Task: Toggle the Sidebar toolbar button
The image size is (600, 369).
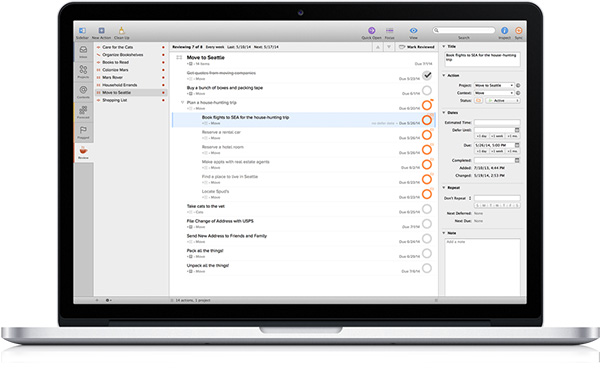Action: pyautogui.click(x=82, y=33)
